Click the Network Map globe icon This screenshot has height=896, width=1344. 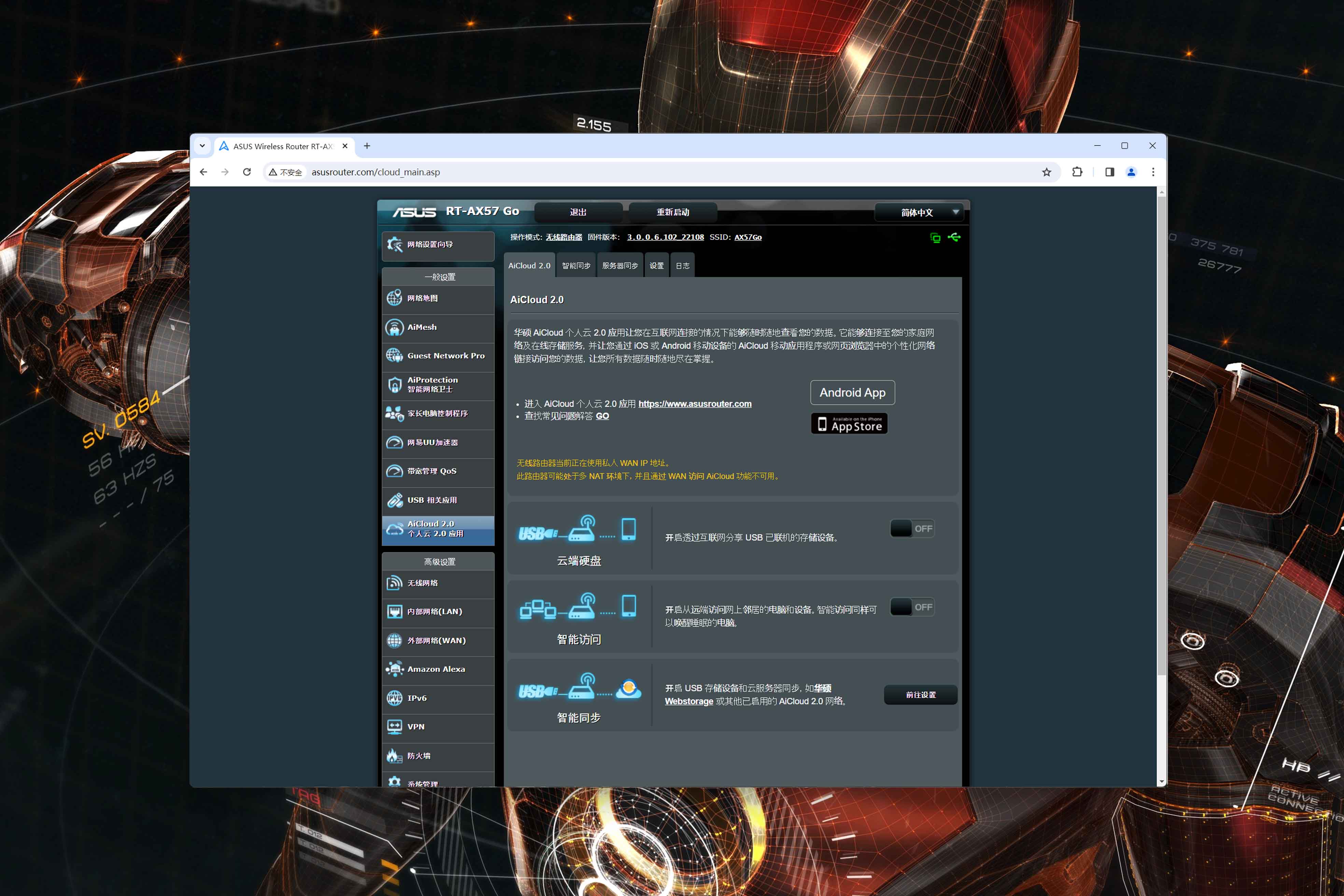click(x=394, y=298)
